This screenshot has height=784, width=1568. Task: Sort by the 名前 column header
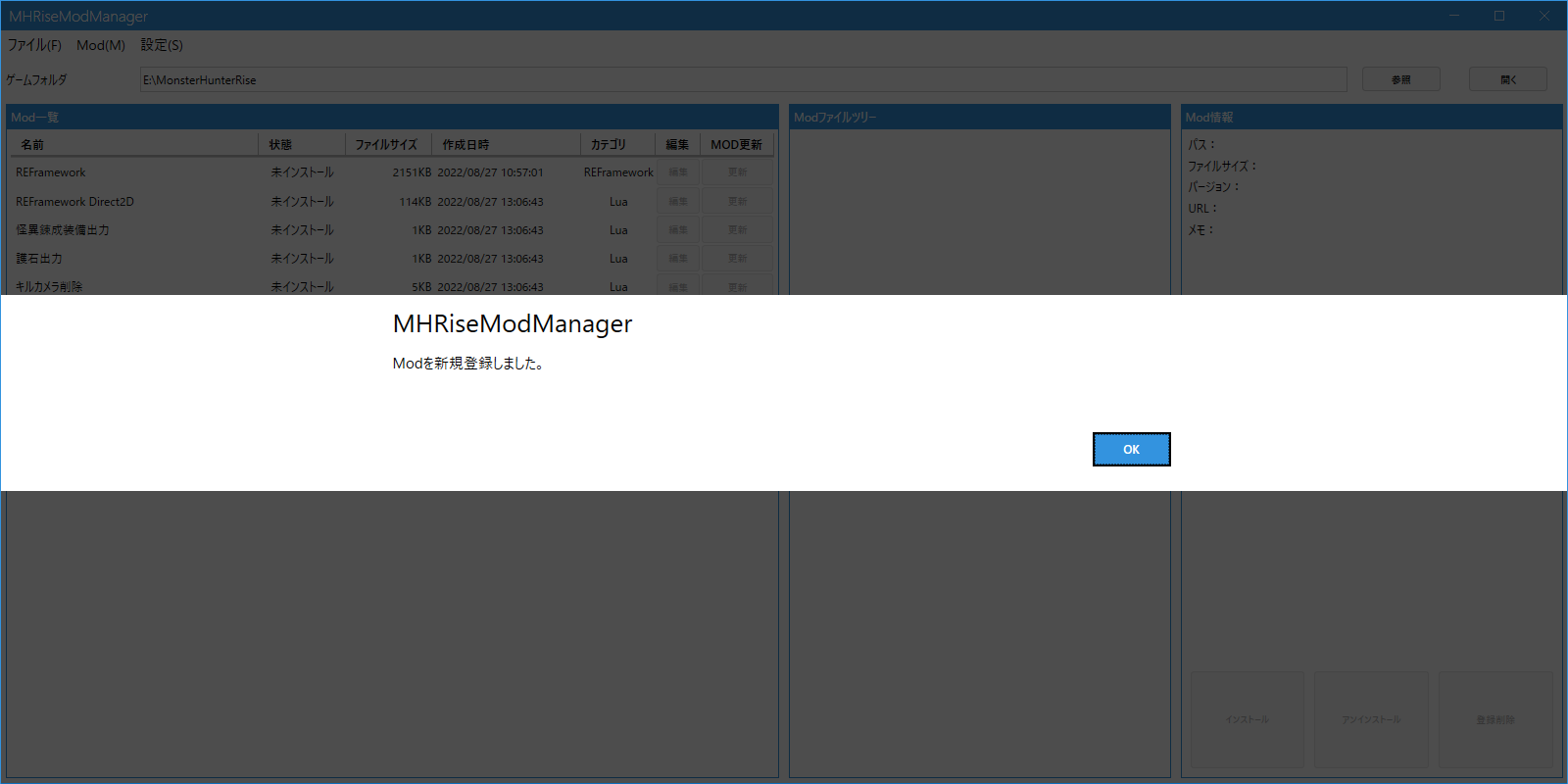click(133, 144)
